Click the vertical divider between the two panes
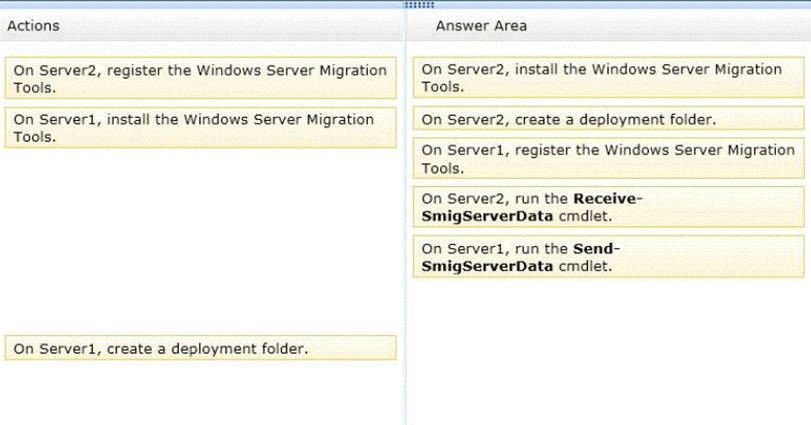 point(405,220)
